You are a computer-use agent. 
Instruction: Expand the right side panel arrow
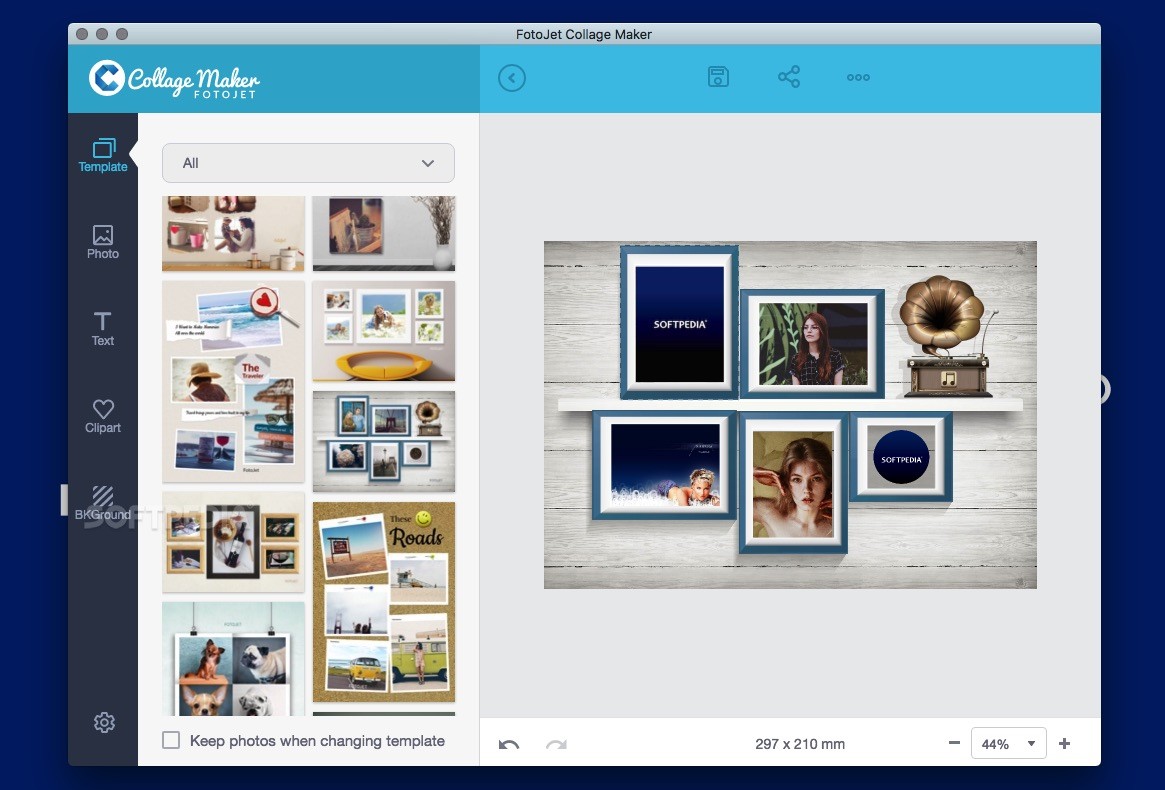1098,389
